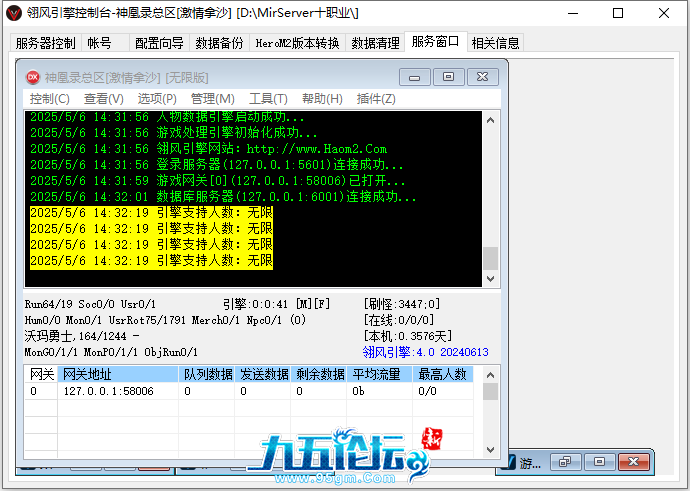Close the main 翎风引擎控制台 window
Screen dimensions: 690x491
(x=664, y=13)
